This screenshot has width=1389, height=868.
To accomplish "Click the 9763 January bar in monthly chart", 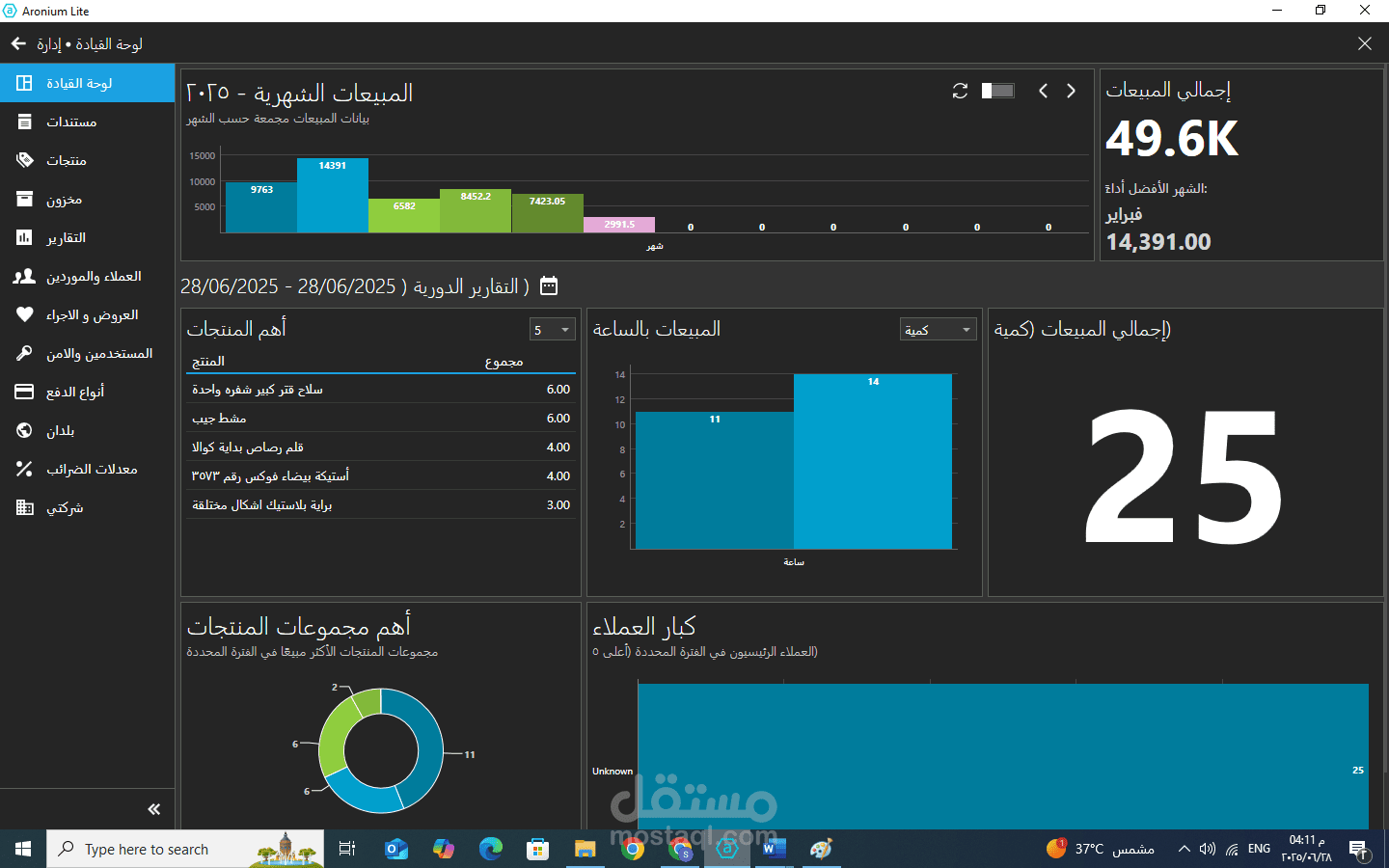I will click(x=261, y=207).
